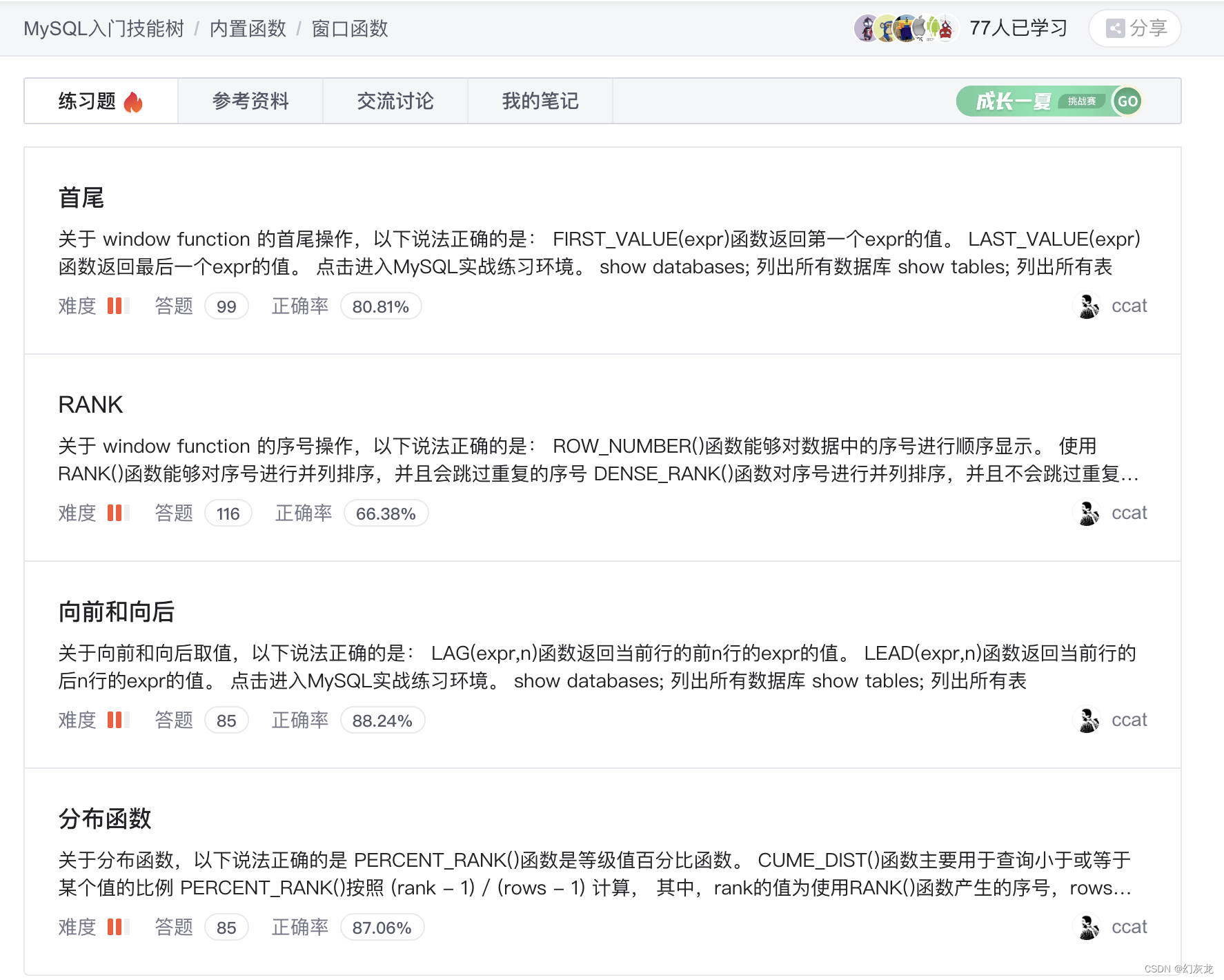Click the difficulty bars on 首尾 question
This screenshot has width=1224, height=980.
(x=117, y=306)
